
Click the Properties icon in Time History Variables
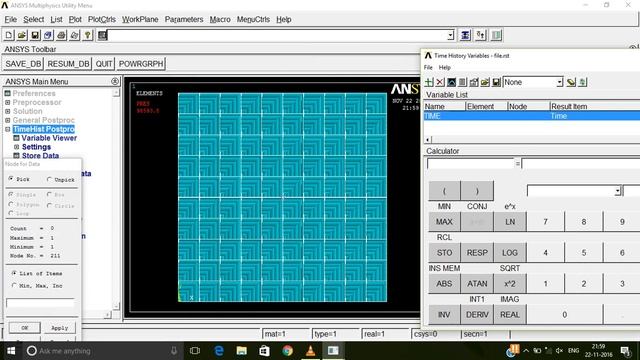474,82
